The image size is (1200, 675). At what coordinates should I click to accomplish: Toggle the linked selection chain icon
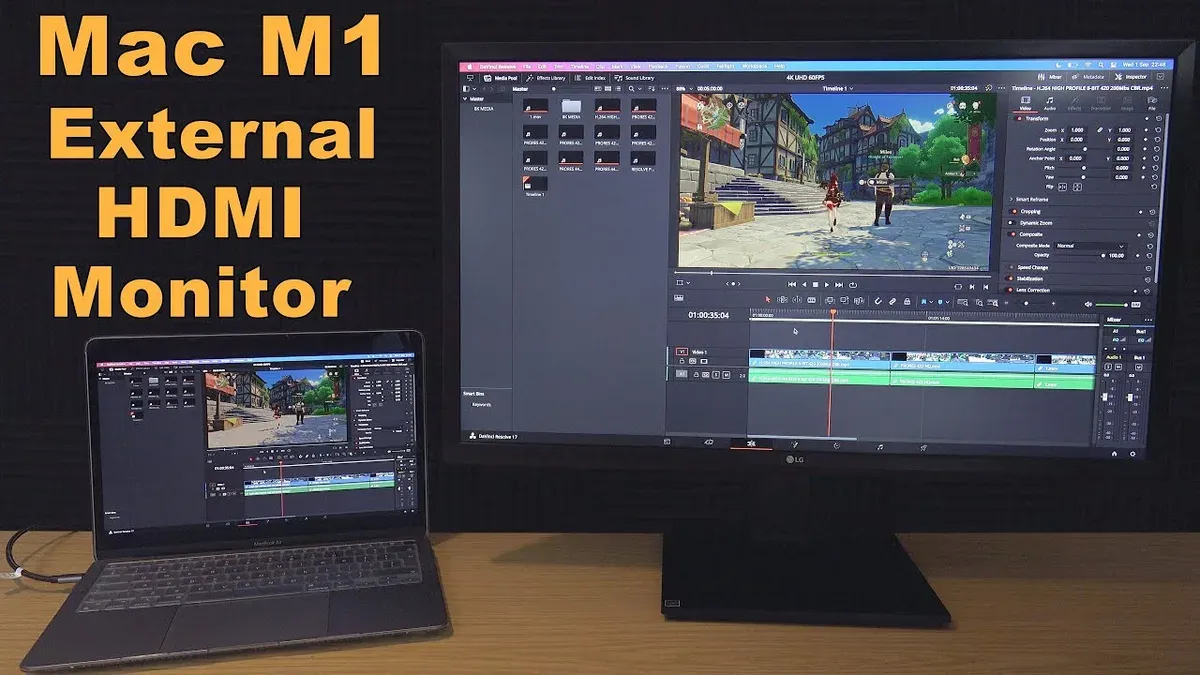pyautogui.click(x=892, y=300)
